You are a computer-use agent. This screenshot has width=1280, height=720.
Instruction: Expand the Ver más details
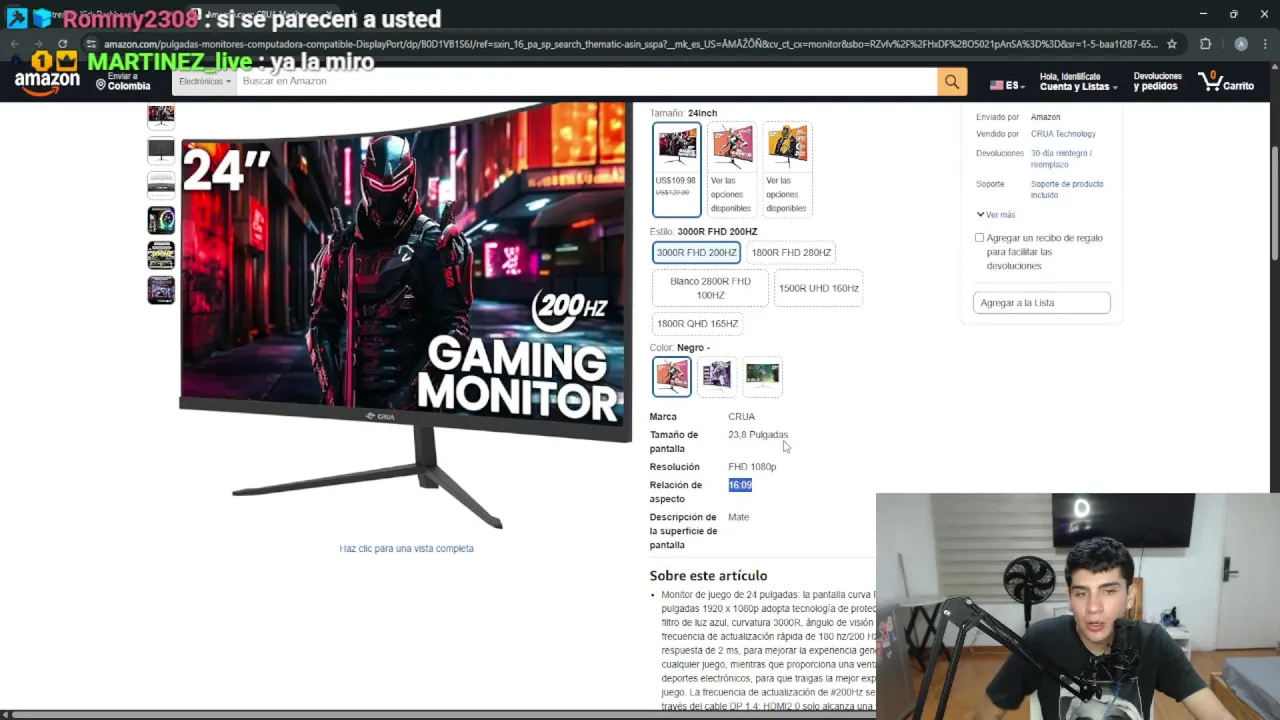[x=996, y=215]
